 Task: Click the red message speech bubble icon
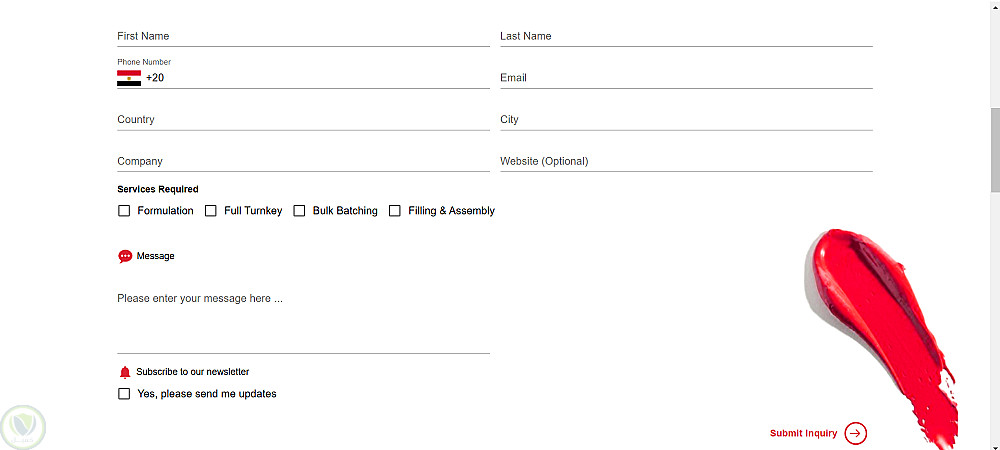pyautogui.click(x=125, y=256)
